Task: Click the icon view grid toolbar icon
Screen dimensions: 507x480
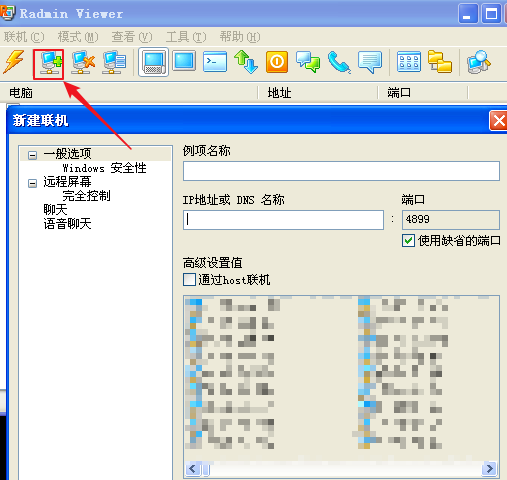Action: [409, 62]
